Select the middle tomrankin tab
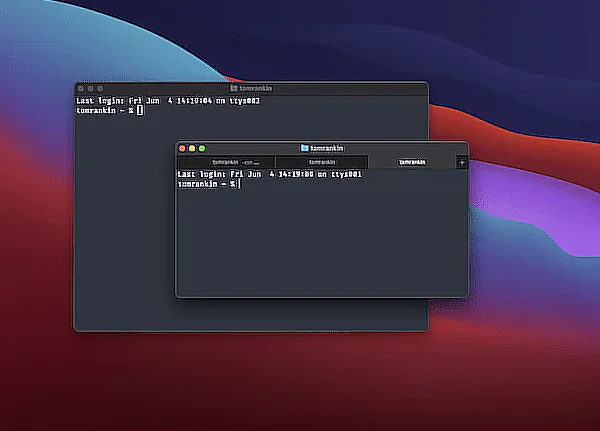 click(x=322, y=162)
